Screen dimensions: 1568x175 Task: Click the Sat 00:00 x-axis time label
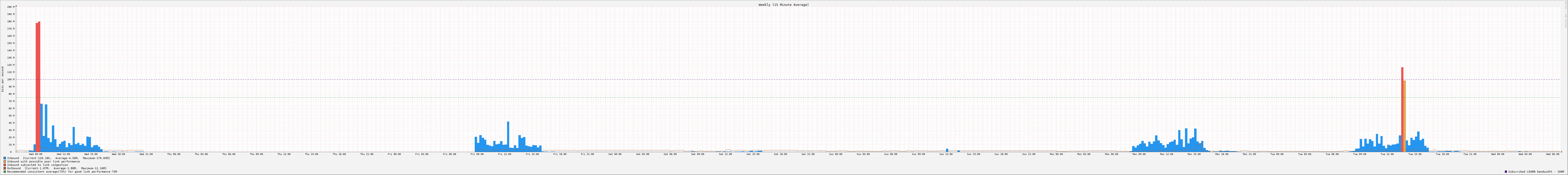pyautogui.click(x=615, y=154)
